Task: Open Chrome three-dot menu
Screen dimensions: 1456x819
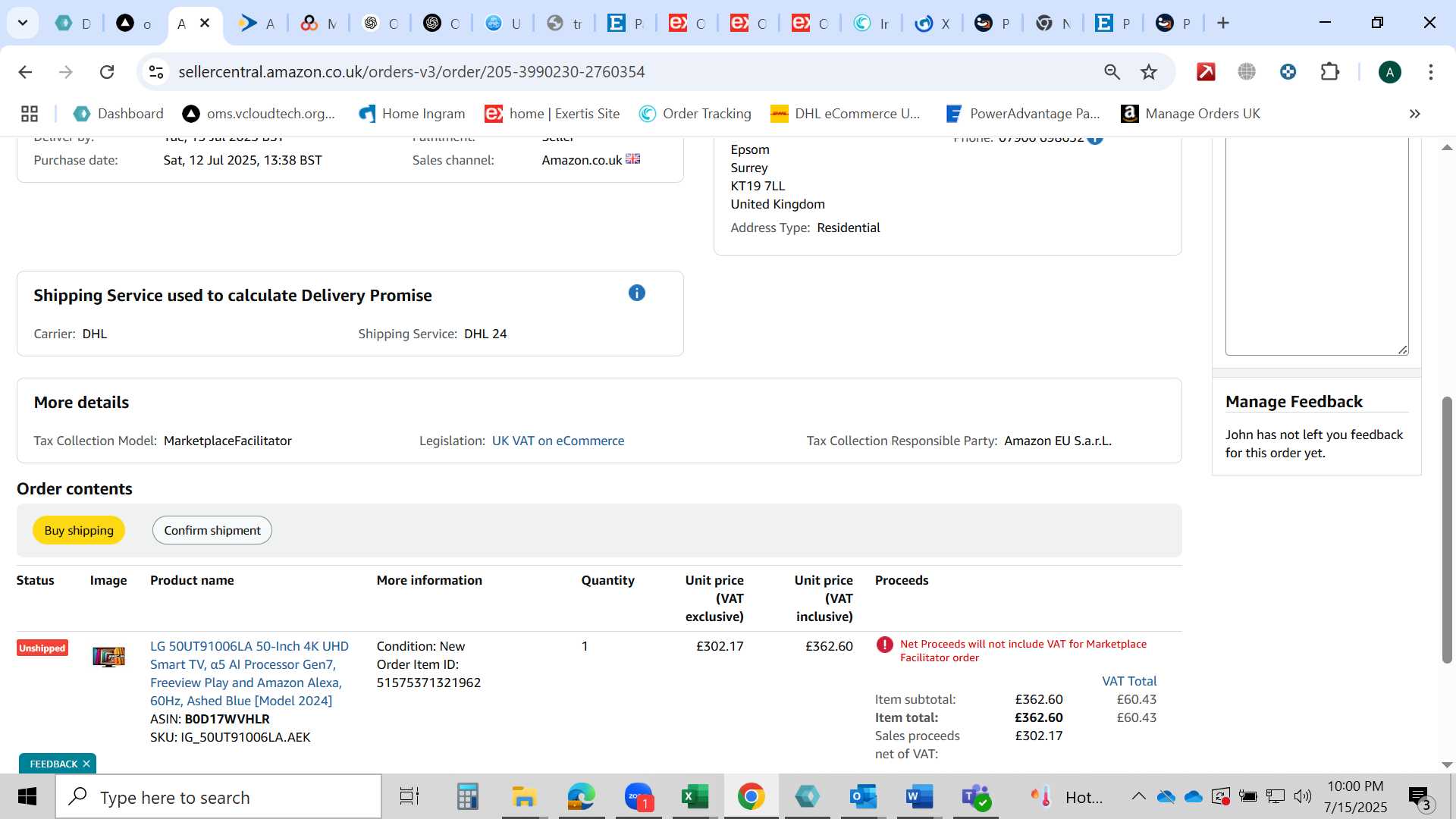Action: [x=1430, y=72]
